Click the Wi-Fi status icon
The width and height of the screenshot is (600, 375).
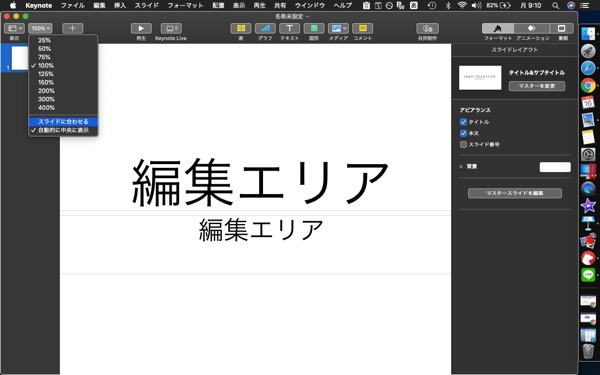462,5
